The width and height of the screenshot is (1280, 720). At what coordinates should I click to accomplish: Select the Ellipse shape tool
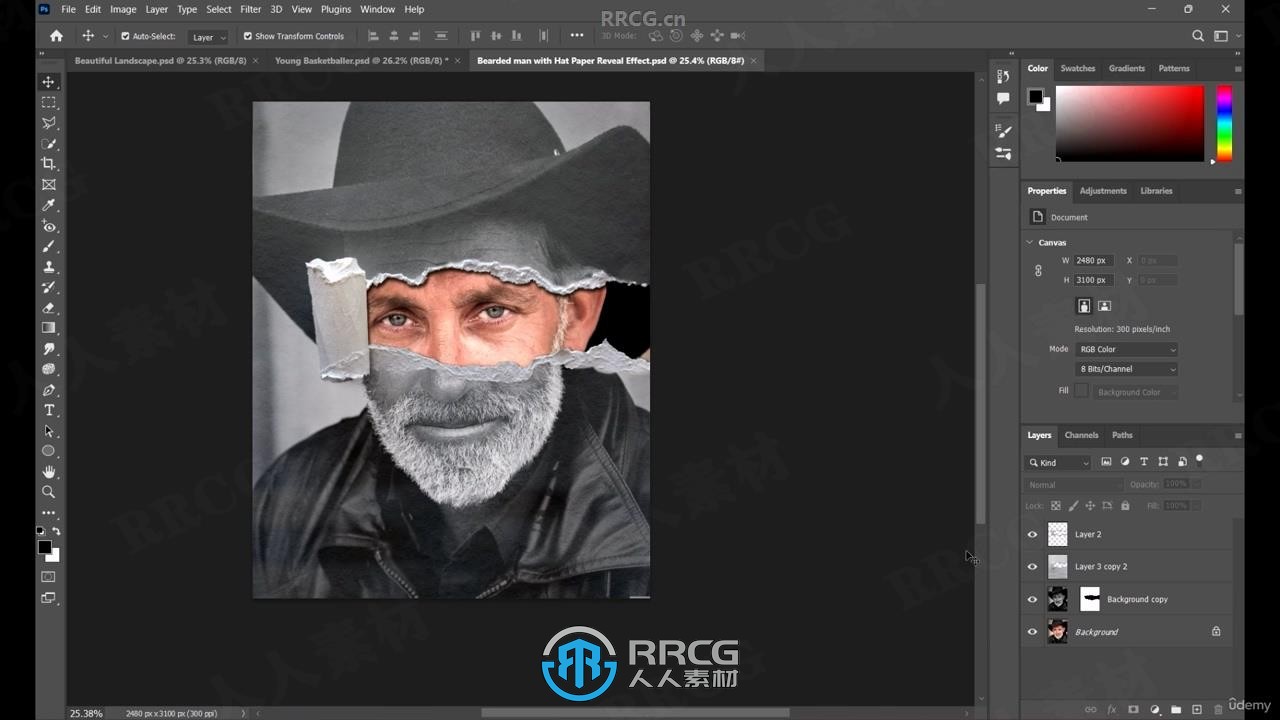48,451
